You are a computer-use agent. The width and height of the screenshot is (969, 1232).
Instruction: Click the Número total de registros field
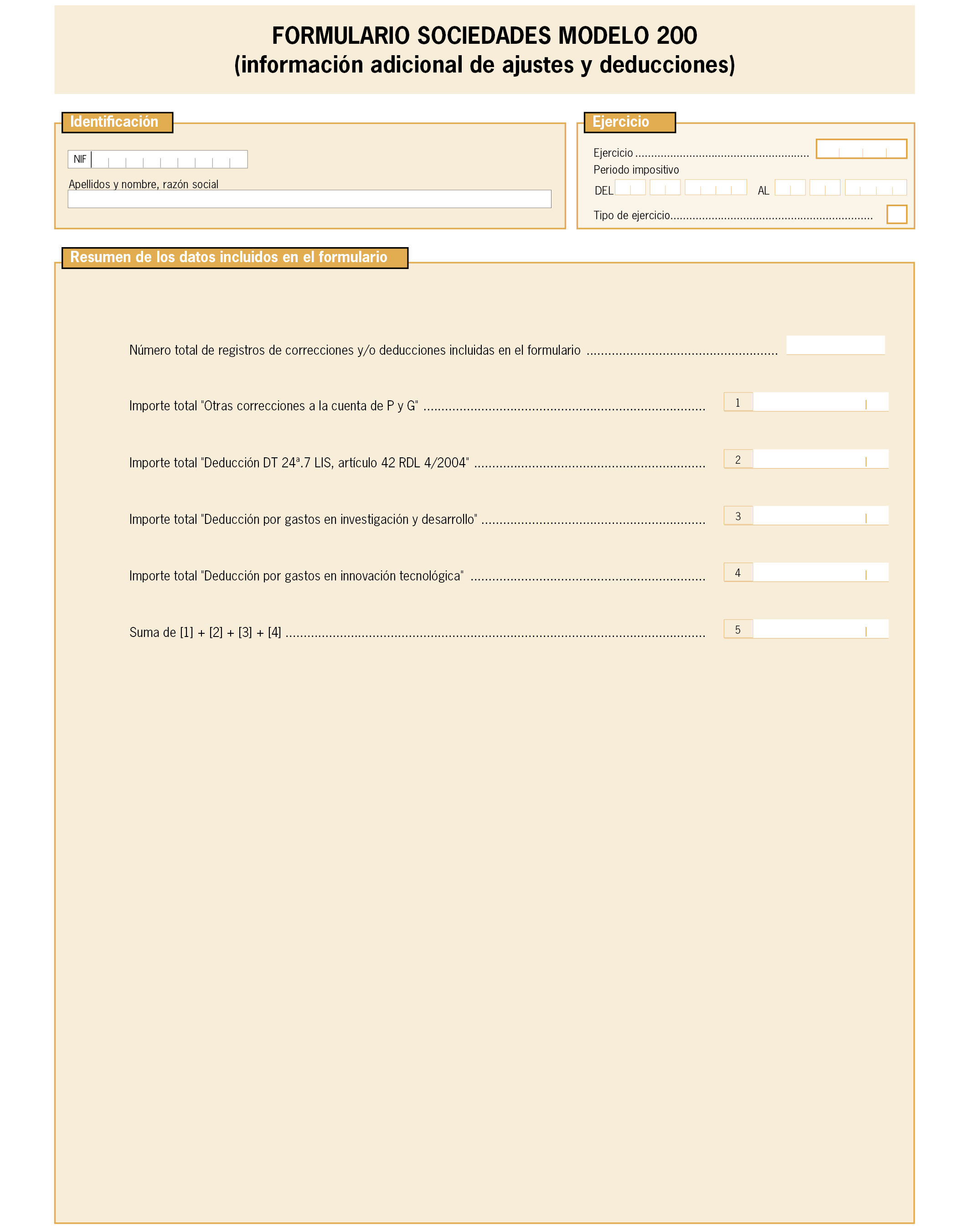(x=835, y=345)
